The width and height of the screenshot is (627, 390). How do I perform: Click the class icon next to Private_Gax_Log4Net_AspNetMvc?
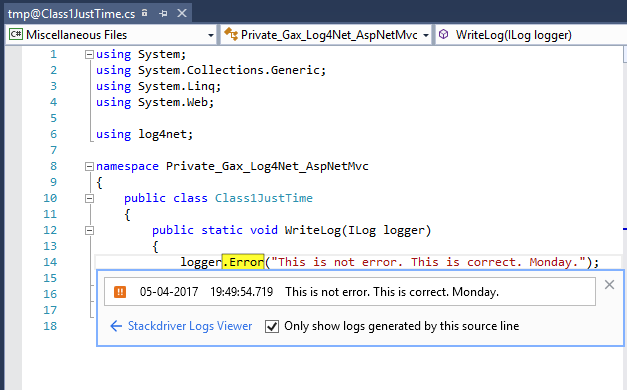point(231,34)
